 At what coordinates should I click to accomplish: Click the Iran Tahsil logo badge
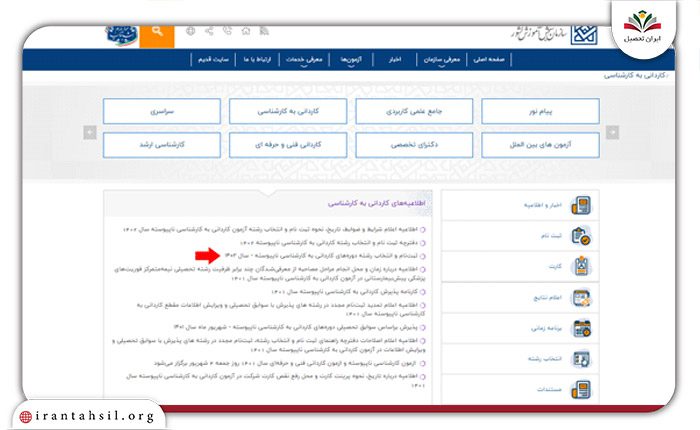[642, 28]
